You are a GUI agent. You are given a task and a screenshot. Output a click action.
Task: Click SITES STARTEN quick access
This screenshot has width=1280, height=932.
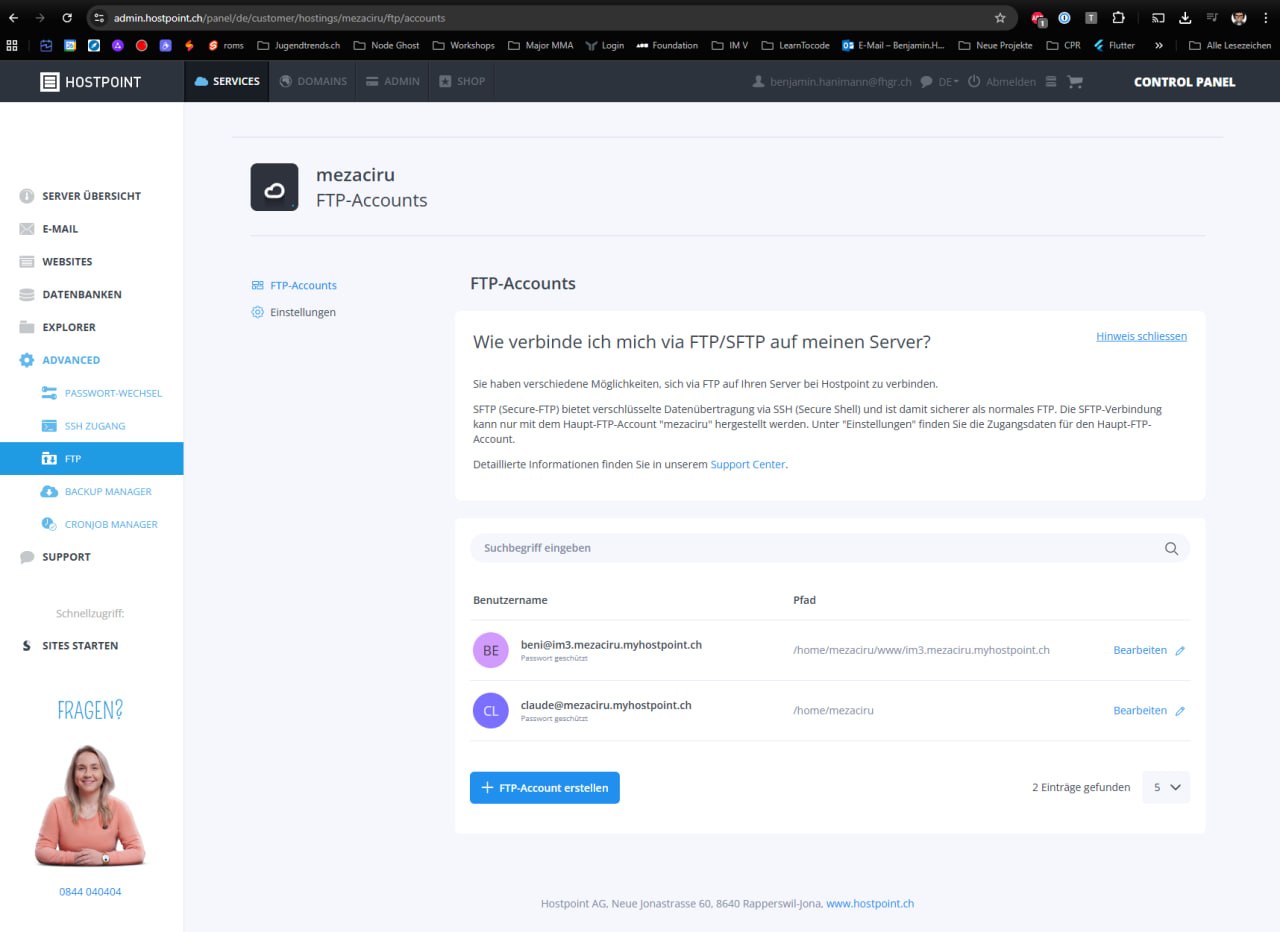click(80, 646)
